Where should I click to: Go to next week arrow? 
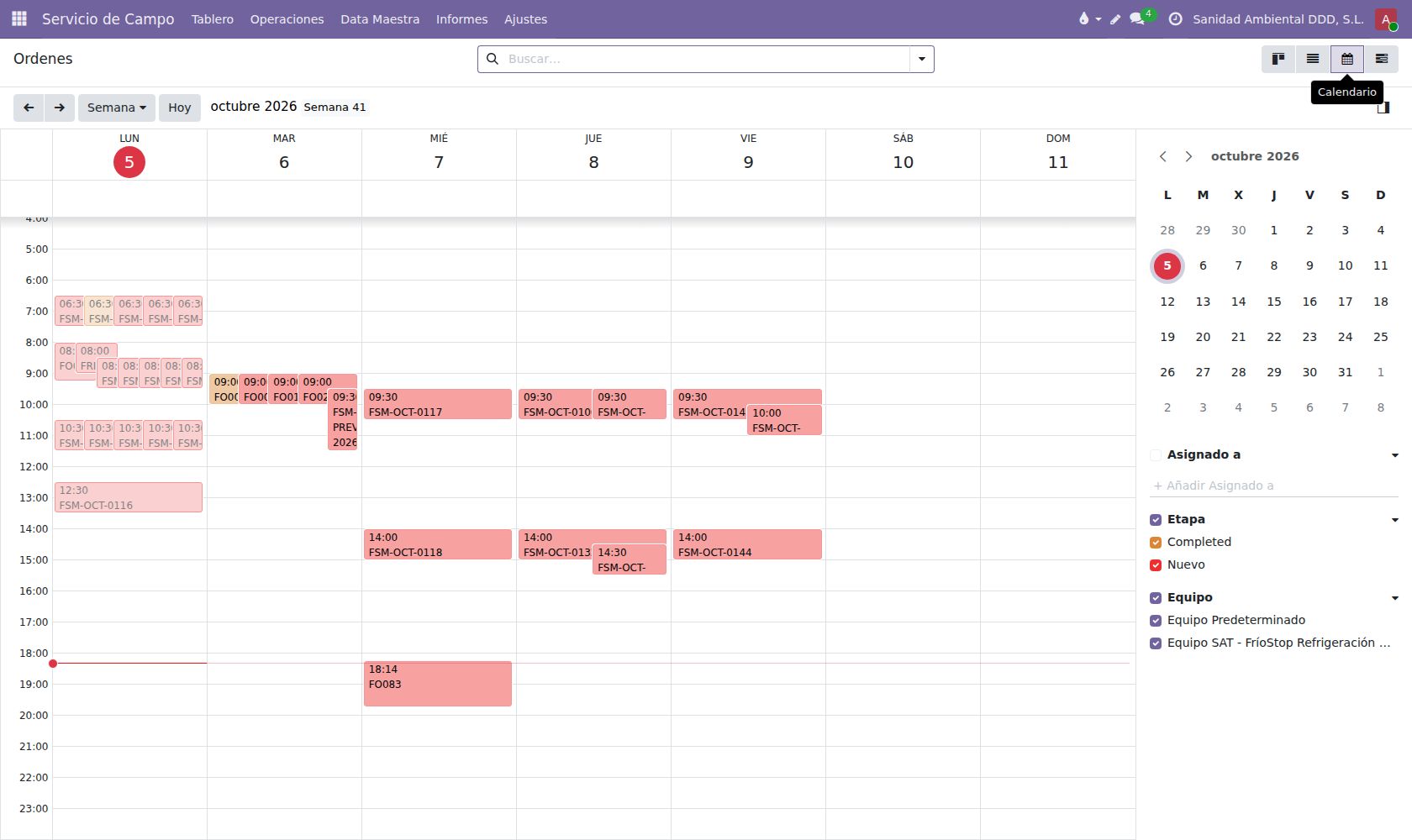coord(60,108)
